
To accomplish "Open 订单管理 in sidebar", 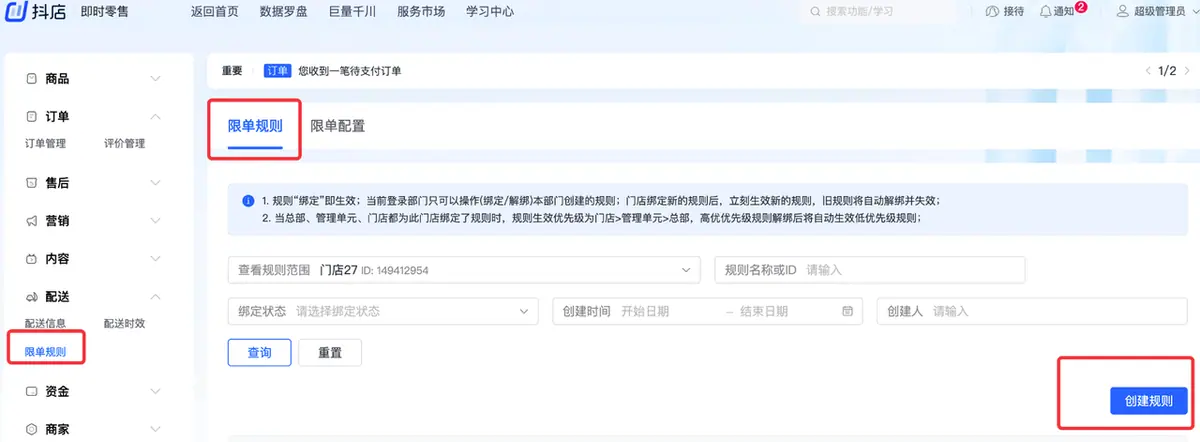I will [45, 144].
